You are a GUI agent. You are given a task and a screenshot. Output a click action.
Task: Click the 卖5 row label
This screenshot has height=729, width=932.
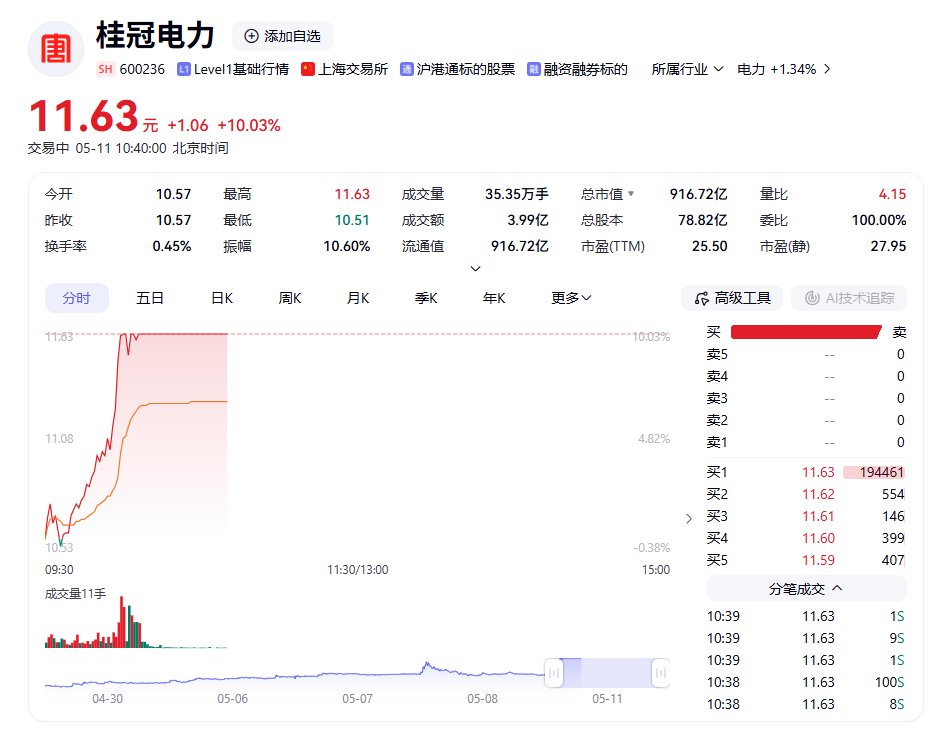click(717, 354)
